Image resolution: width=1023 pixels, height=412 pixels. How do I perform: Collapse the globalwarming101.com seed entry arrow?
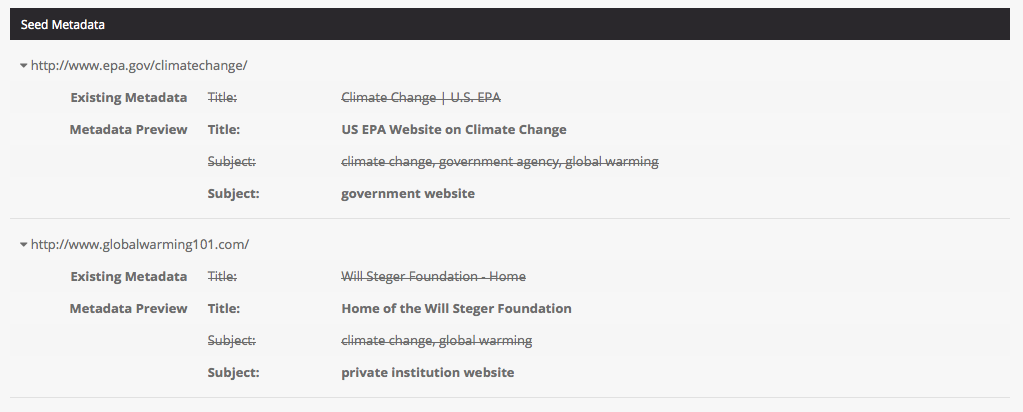point(24,245)
